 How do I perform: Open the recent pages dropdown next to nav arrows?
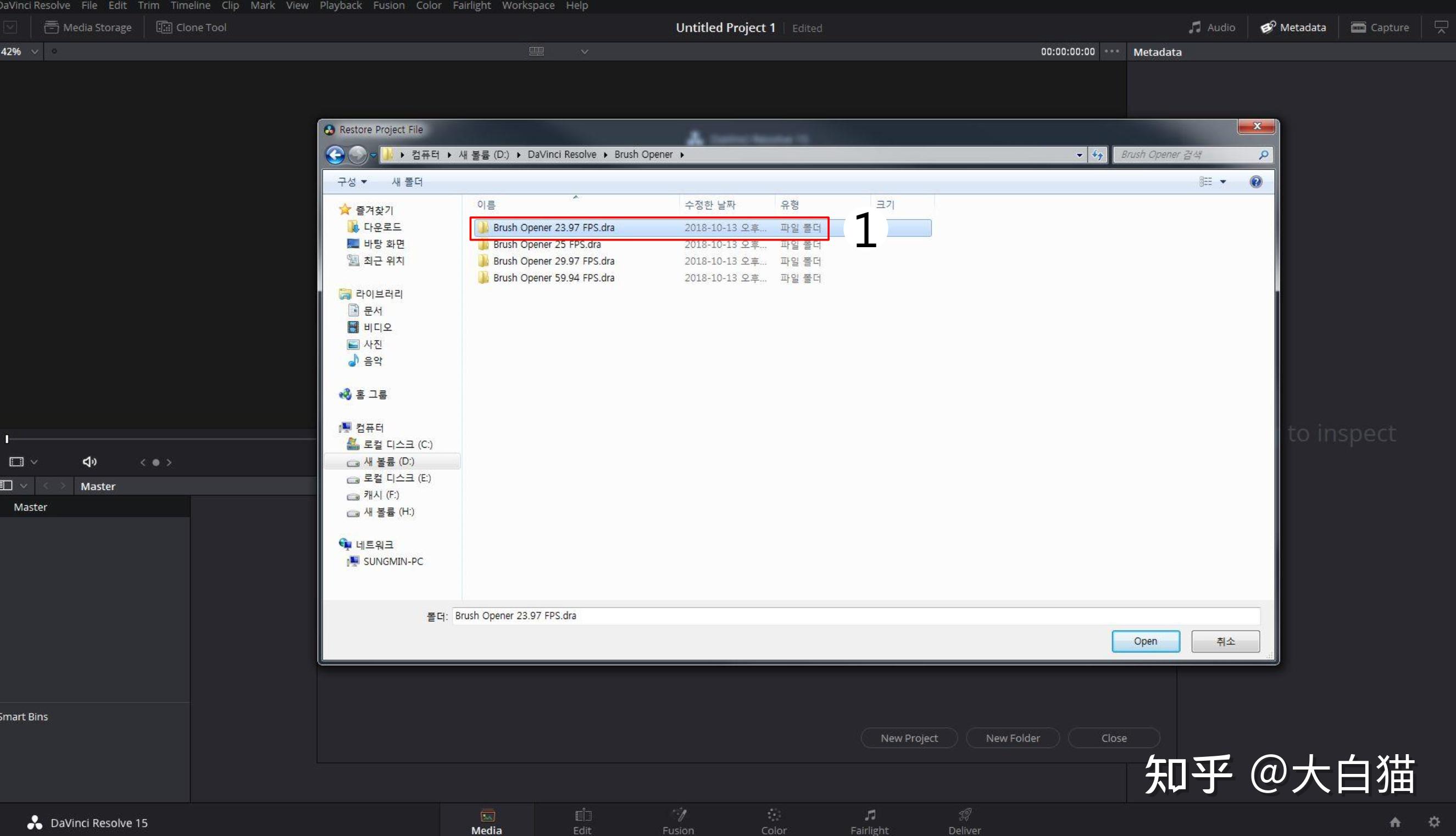373,155
